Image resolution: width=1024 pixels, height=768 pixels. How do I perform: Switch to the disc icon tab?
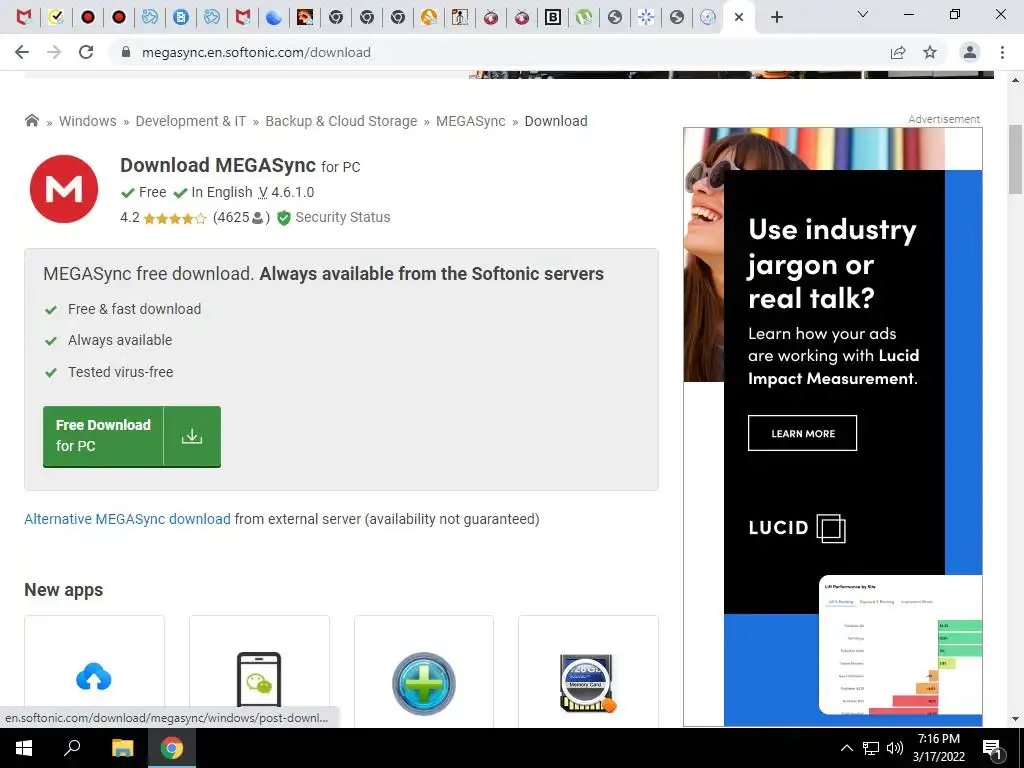(x=708, y=18)
